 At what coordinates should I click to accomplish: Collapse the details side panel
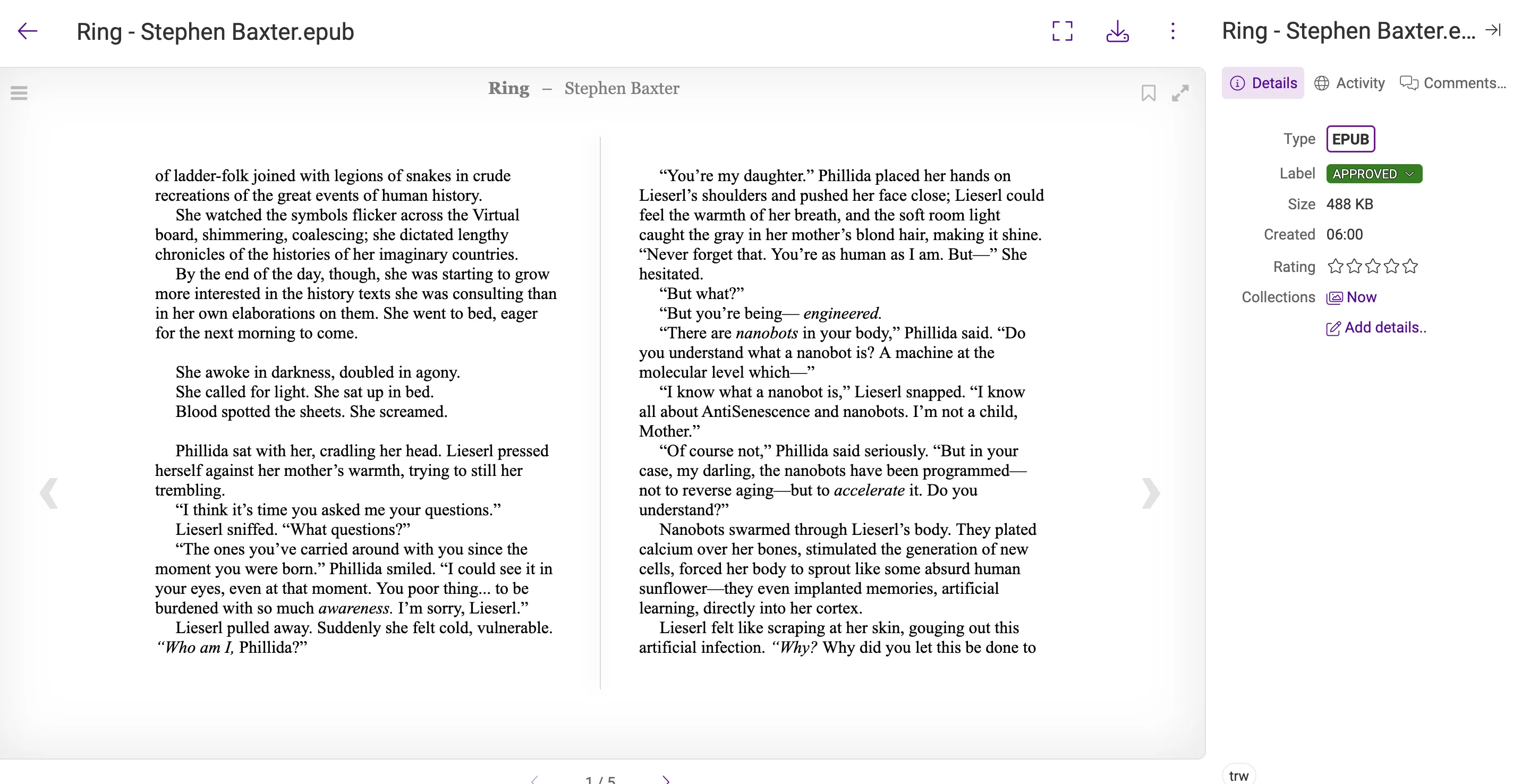pyautogui.click(x=1492, y=30)
